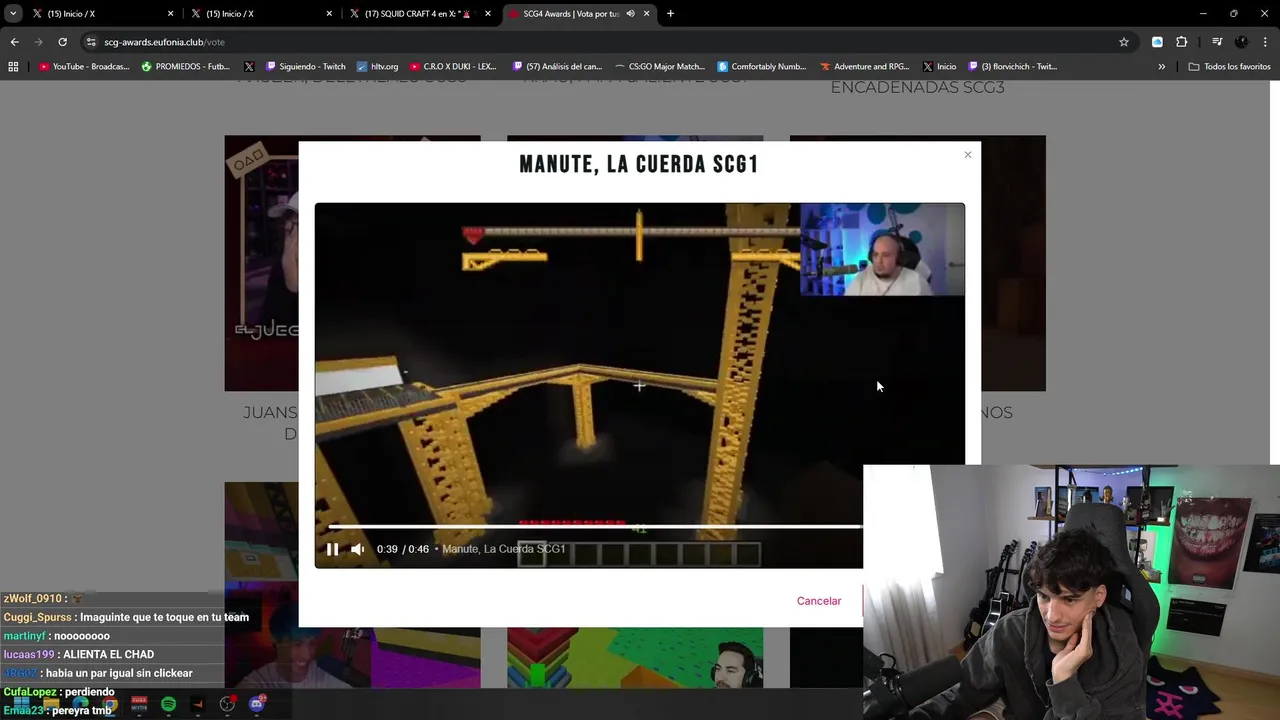
Task: Select the nominee thumbnail above the JUANS title
Action: [x=261, y=263]
